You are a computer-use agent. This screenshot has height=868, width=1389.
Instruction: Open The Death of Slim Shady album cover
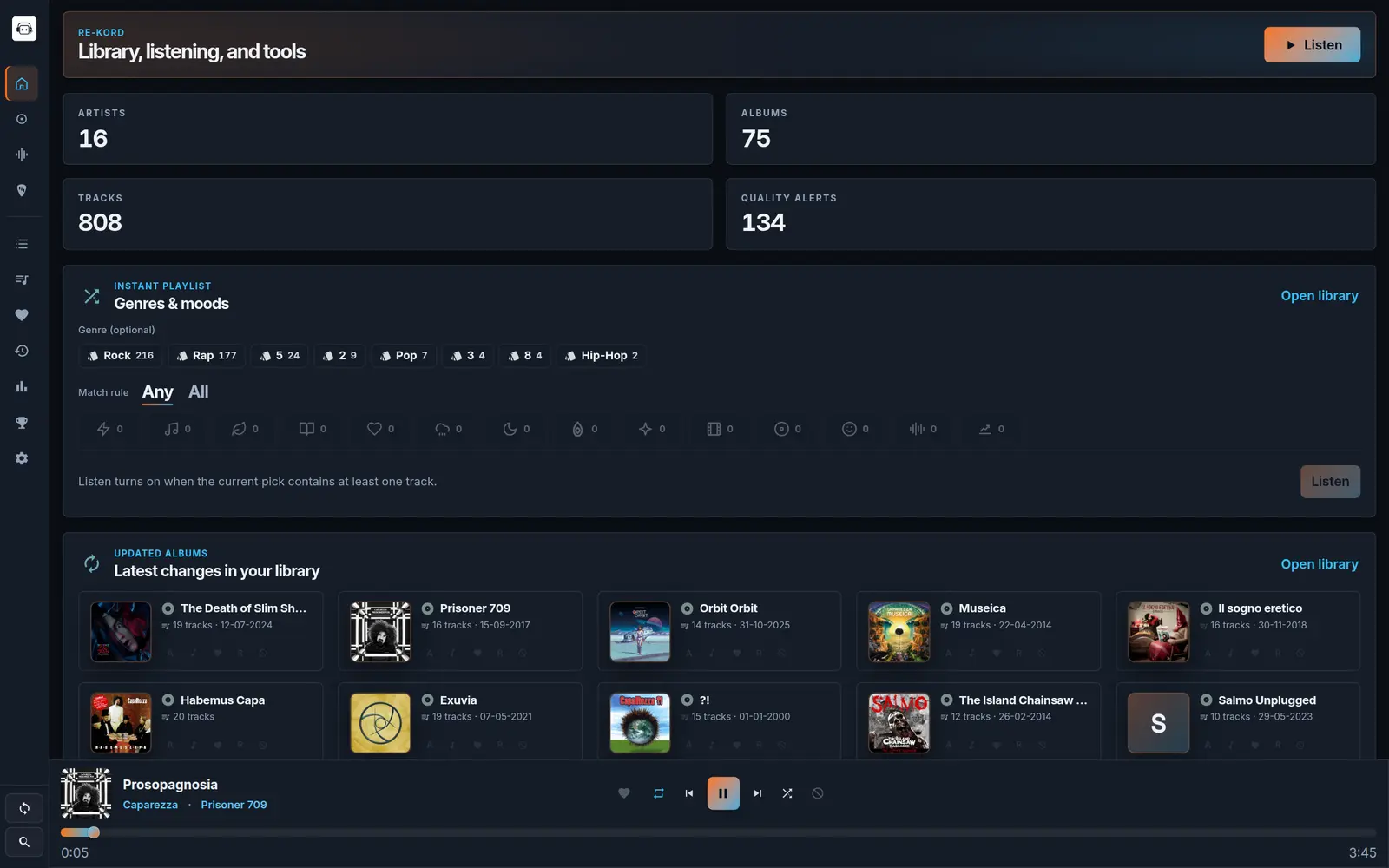tap(121, 632)
